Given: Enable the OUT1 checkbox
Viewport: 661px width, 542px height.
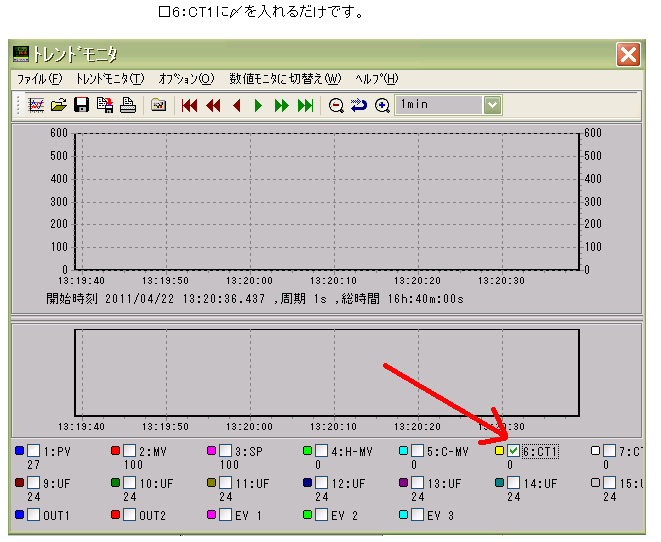Looking at the screenshot, I should pyautogui.click(x=33, y=515).
